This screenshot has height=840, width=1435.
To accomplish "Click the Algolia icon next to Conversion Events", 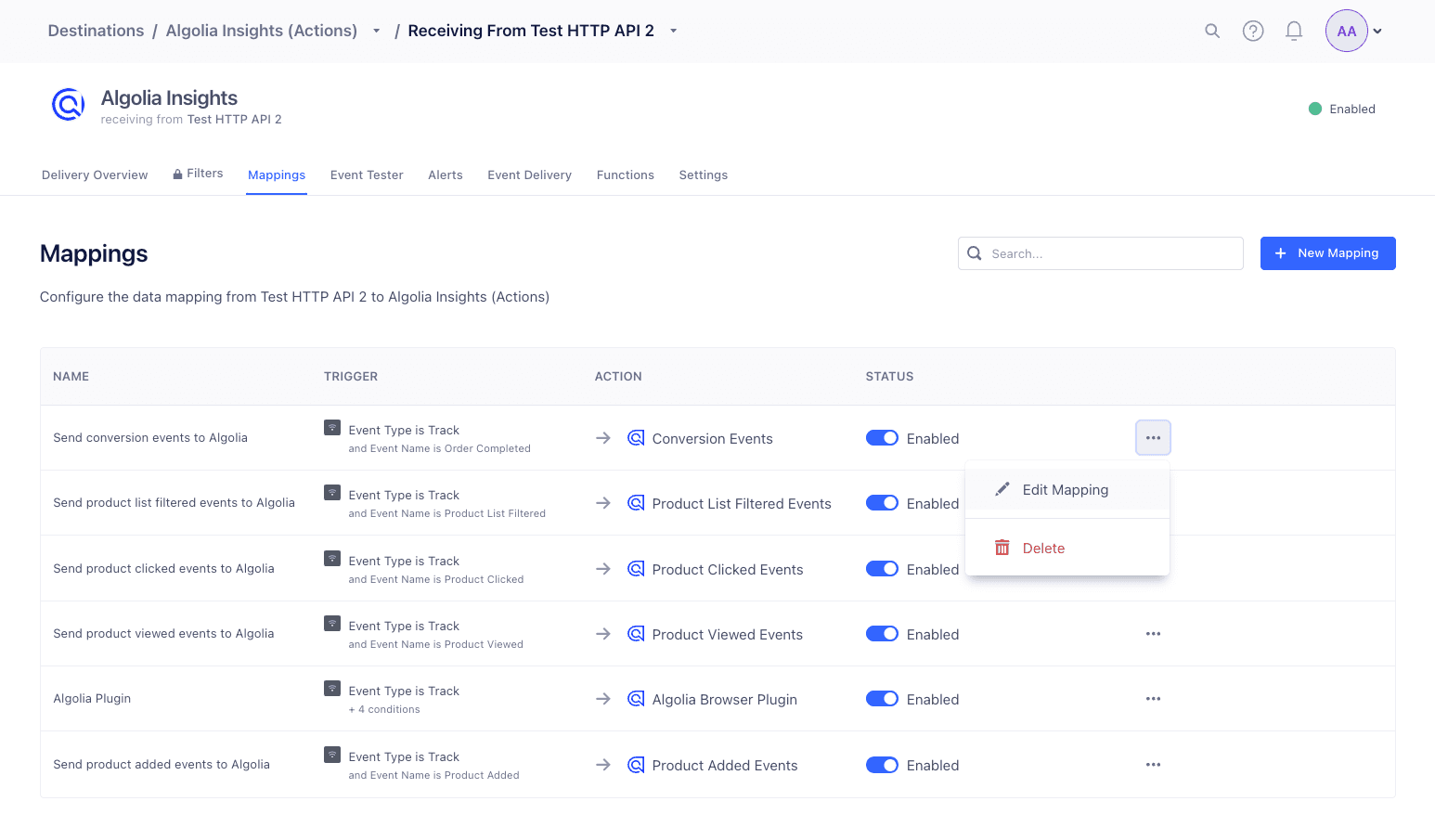I will tap(636, 437).
